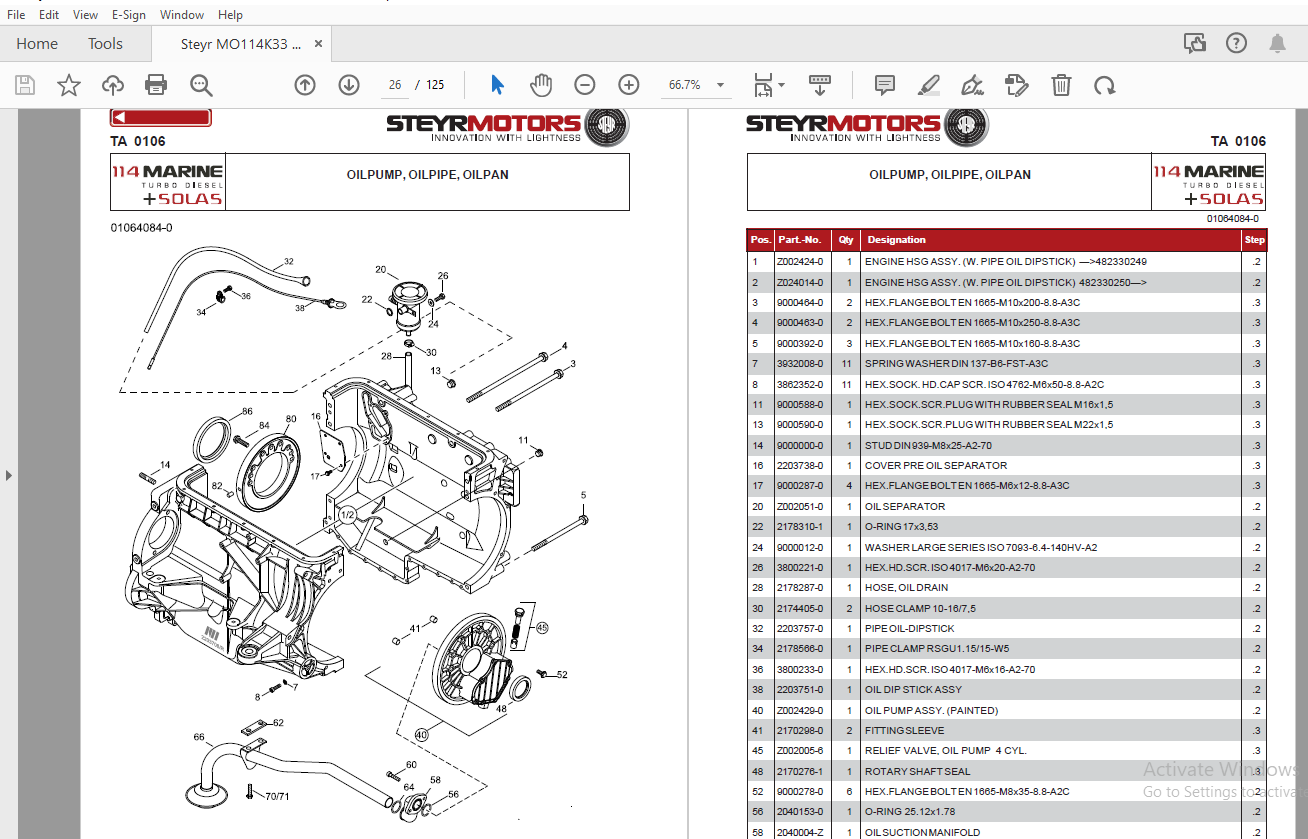Click the fit-to-width page icon
The image size is (1308, 839).
click(x=763, y=85)
